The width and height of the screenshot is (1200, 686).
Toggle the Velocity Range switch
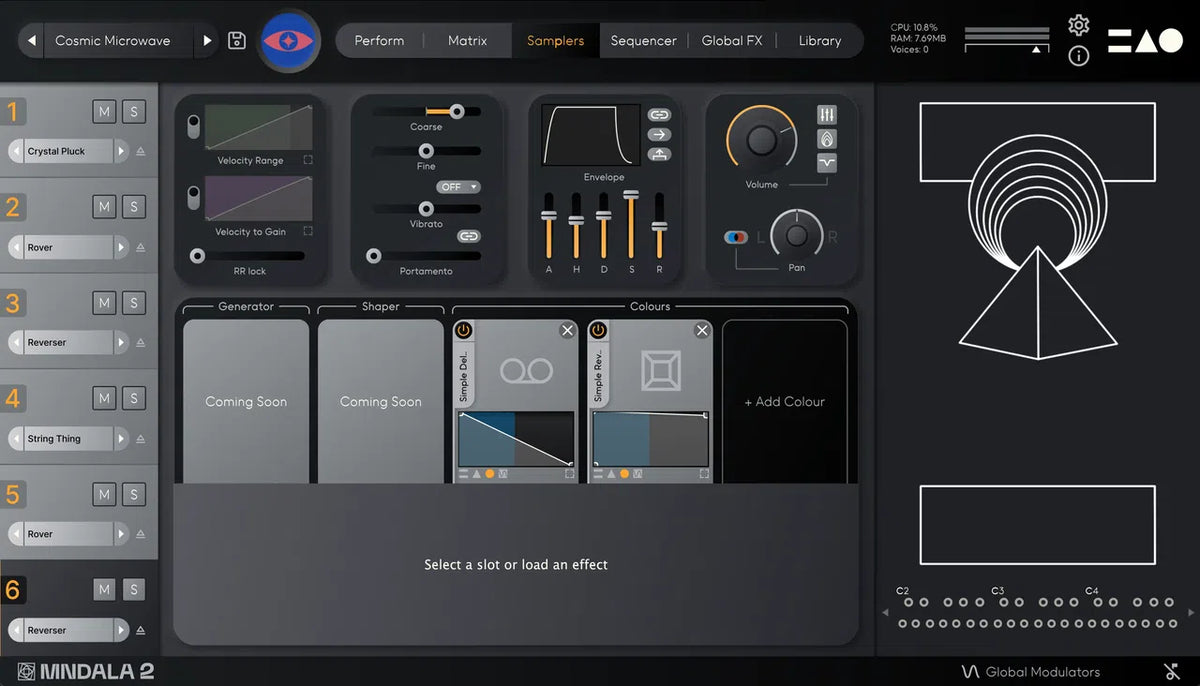click(x=193, y=127)
